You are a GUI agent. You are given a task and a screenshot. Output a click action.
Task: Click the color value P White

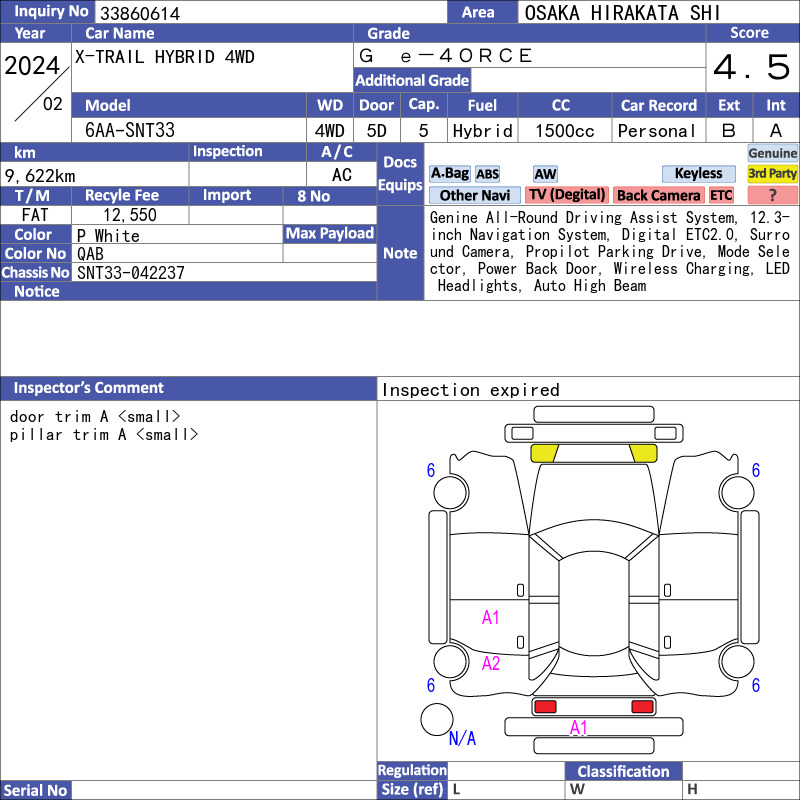pos(108,236)
